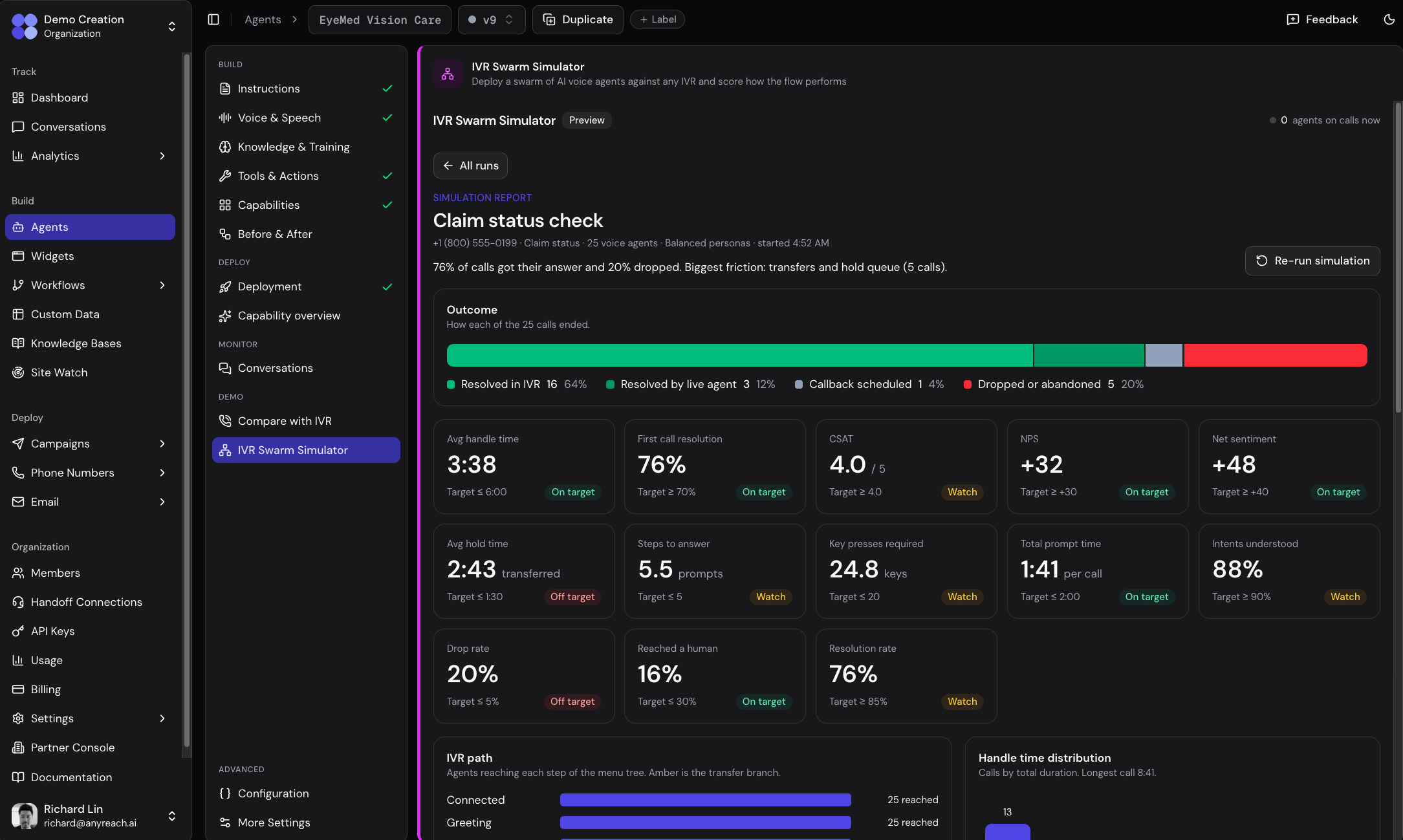This screenshot has height=840, width=1403.
Task: Expand the Phone Numbers submenu
Action: coord(162,473)
